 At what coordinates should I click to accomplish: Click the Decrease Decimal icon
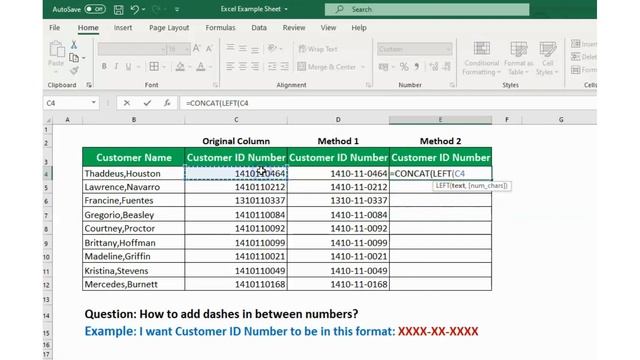(447, 67)
